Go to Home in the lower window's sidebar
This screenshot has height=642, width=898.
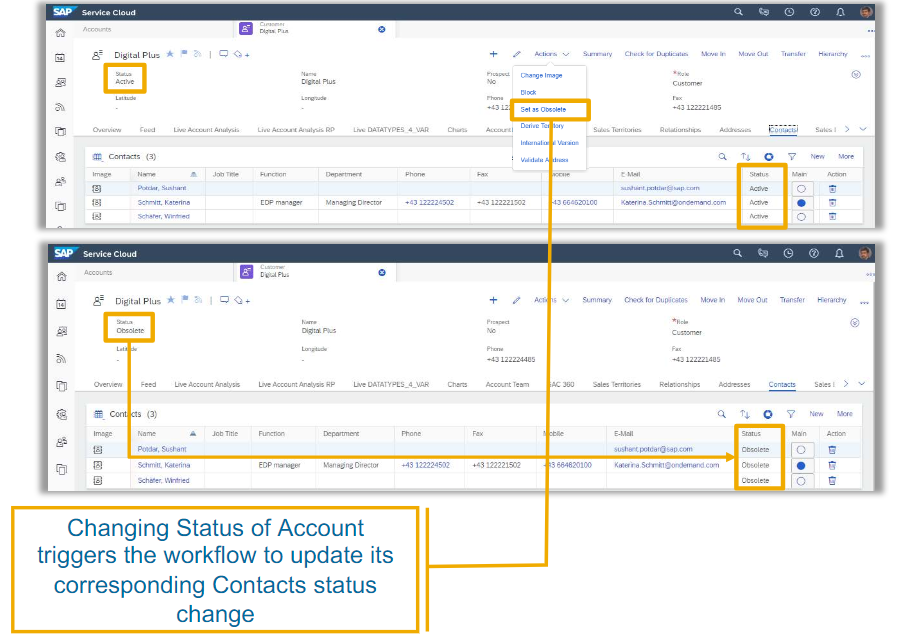(61, 277)
